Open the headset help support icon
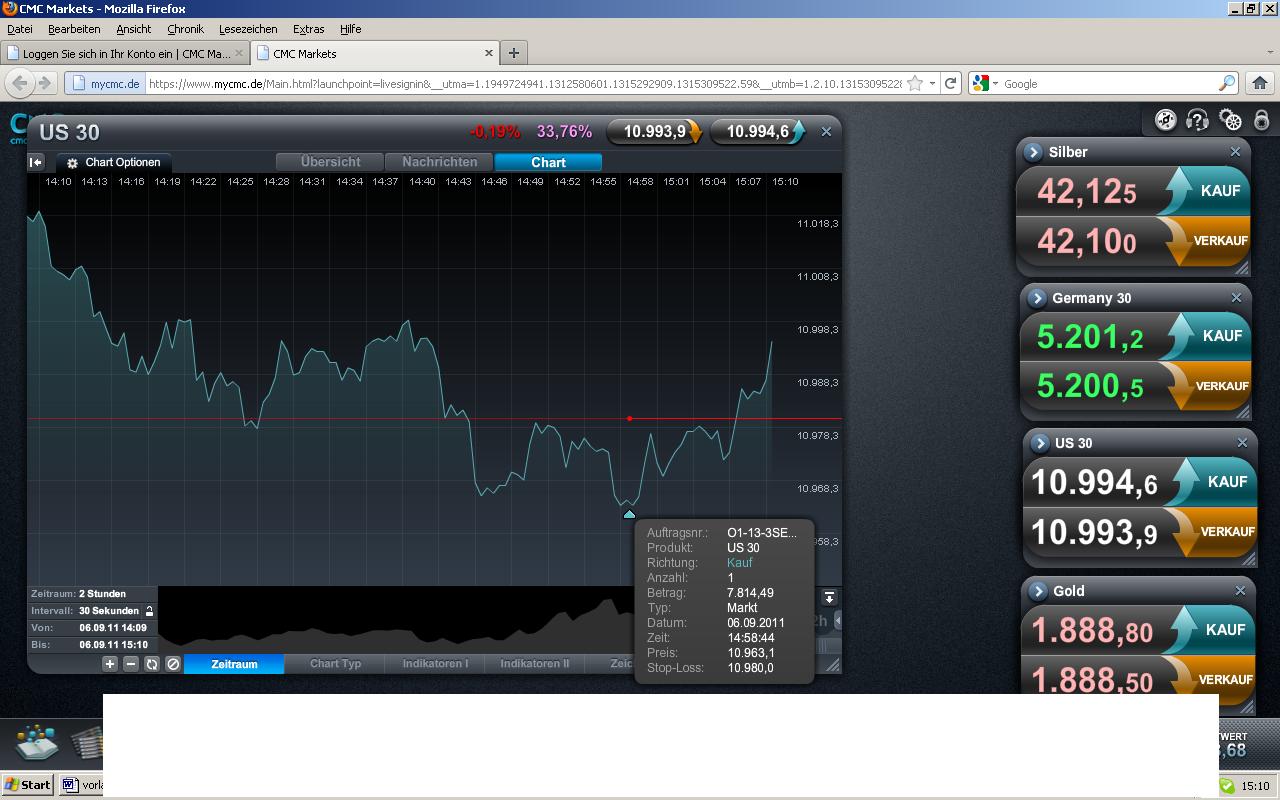 coord(1197,120)
